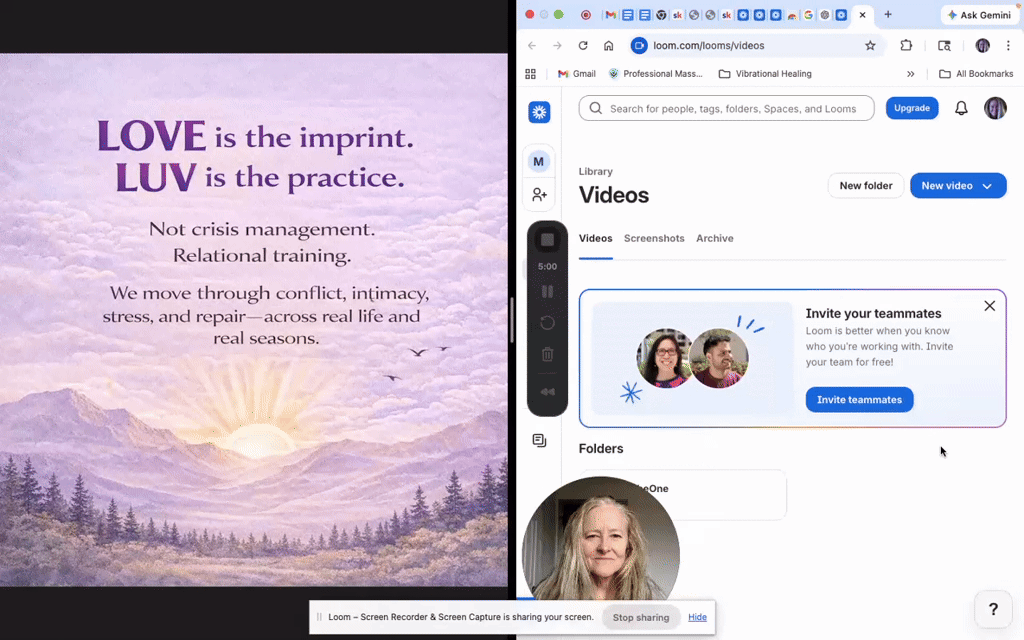Switch to the Screenshots tab

click(654, 238)
